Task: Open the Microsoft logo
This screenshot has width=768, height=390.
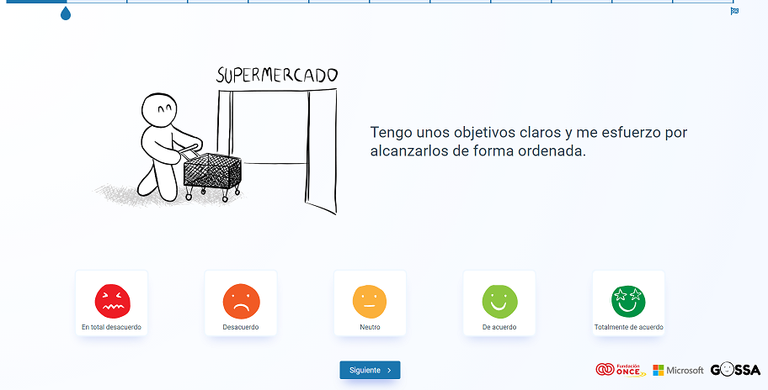Action: coord(678,370)
